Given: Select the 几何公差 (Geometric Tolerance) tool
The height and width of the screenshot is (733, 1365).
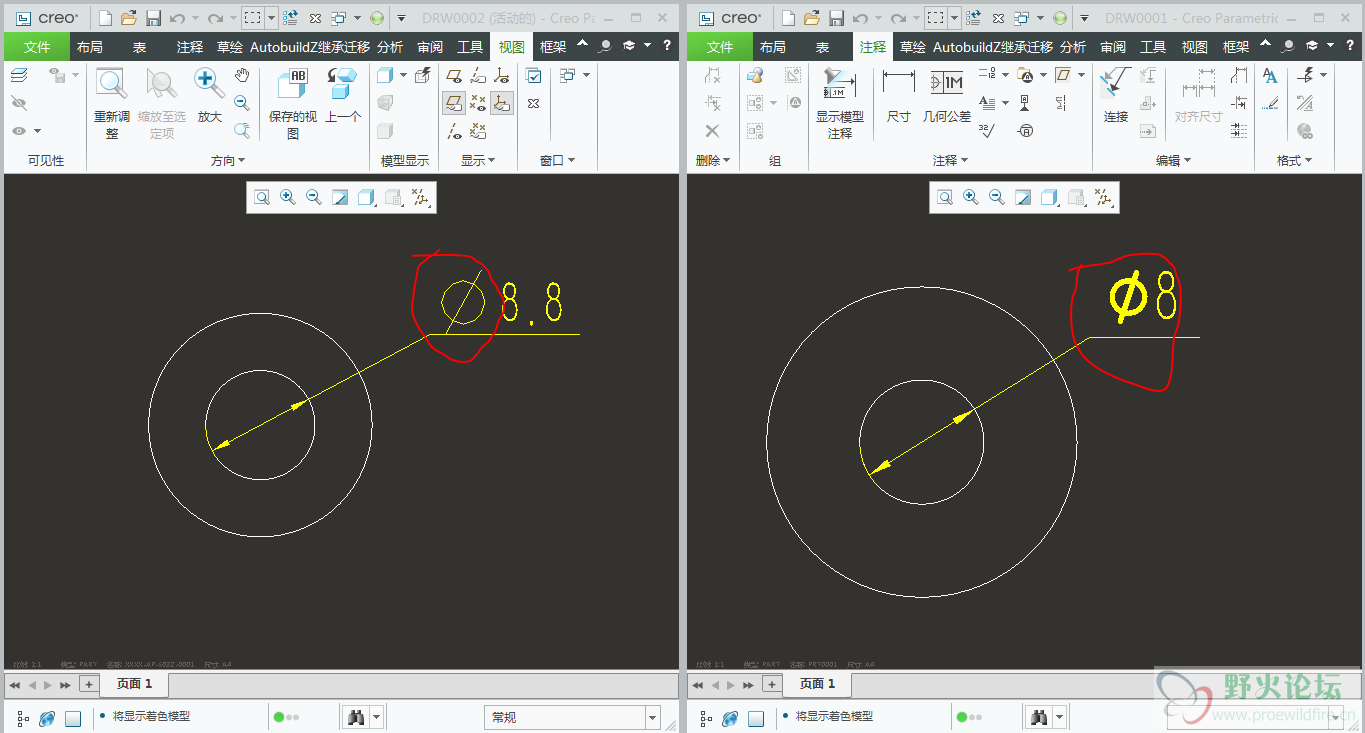Looking at the screenshot, I should (x=946, y=85).
